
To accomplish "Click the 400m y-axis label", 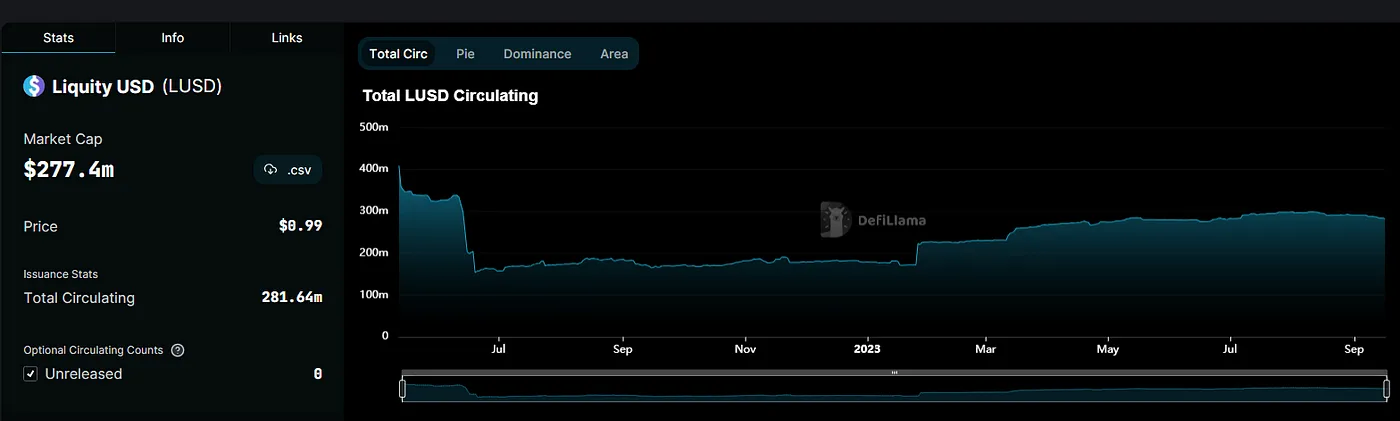I will click(x=373, y=169).
